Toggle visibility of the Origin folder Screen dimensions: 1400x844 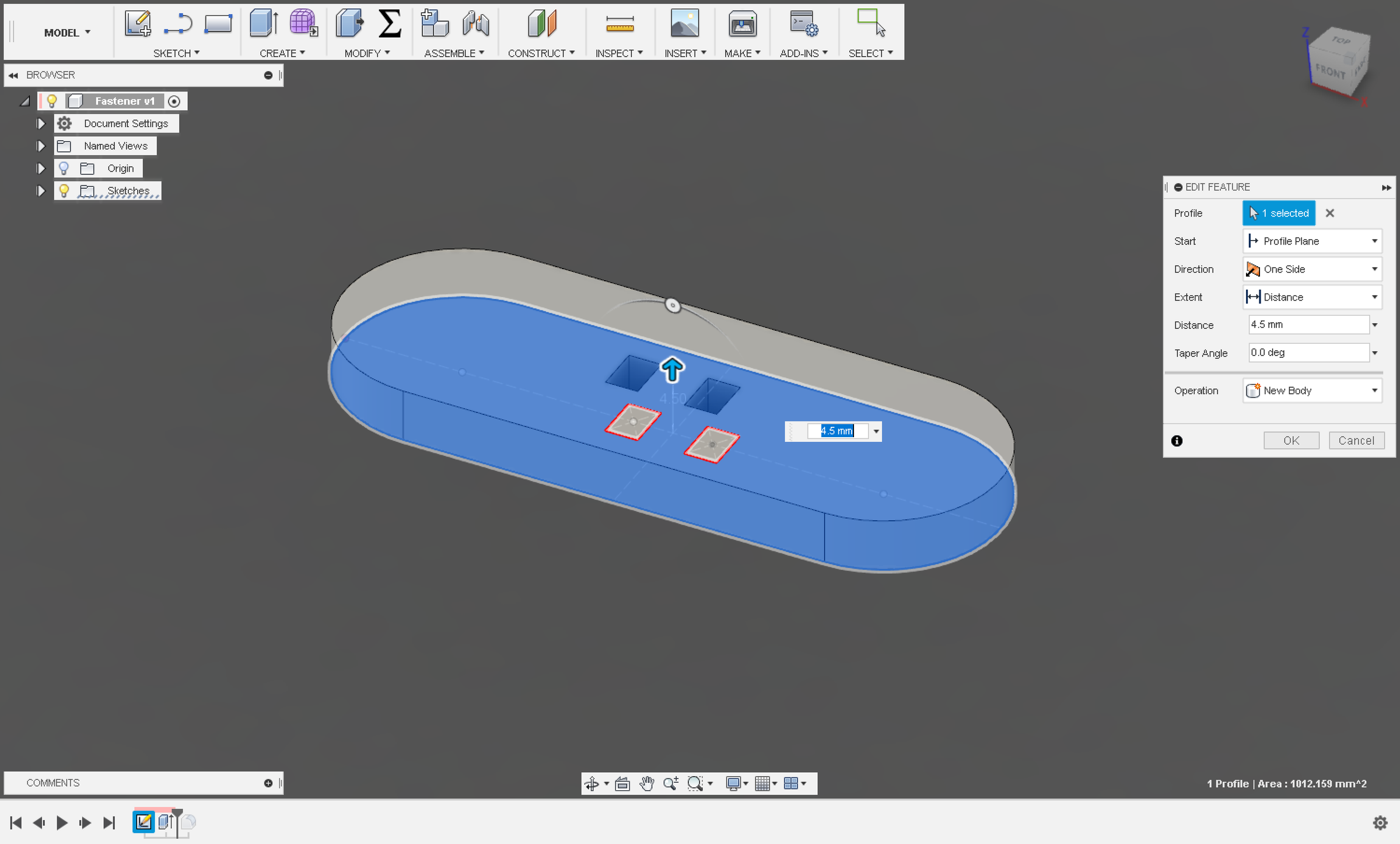point(64,168)
